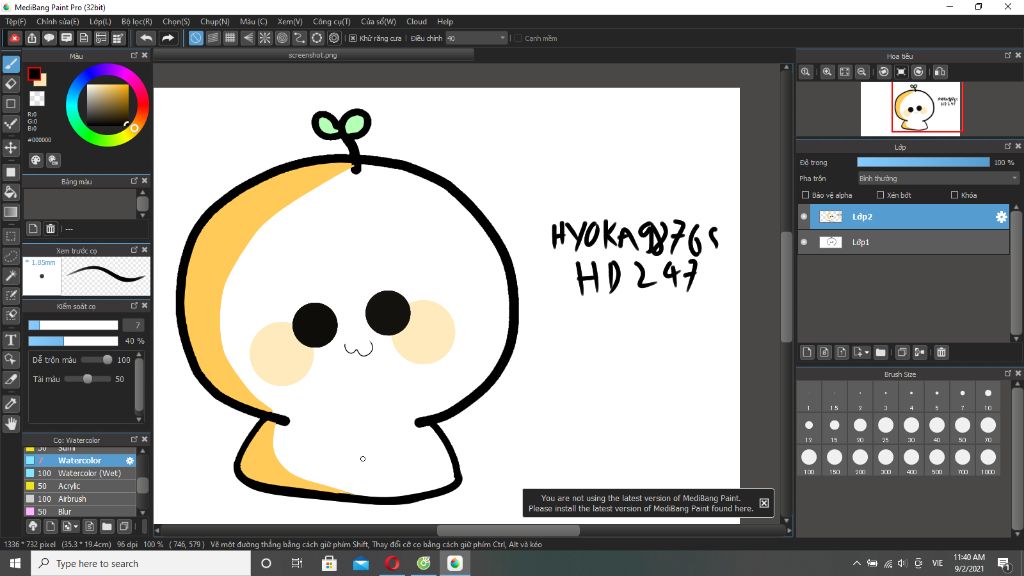Toggle the Khử răng cưa checkbox
The image size is (1024, 576).
pyautogui.click(x=353, y=38)
